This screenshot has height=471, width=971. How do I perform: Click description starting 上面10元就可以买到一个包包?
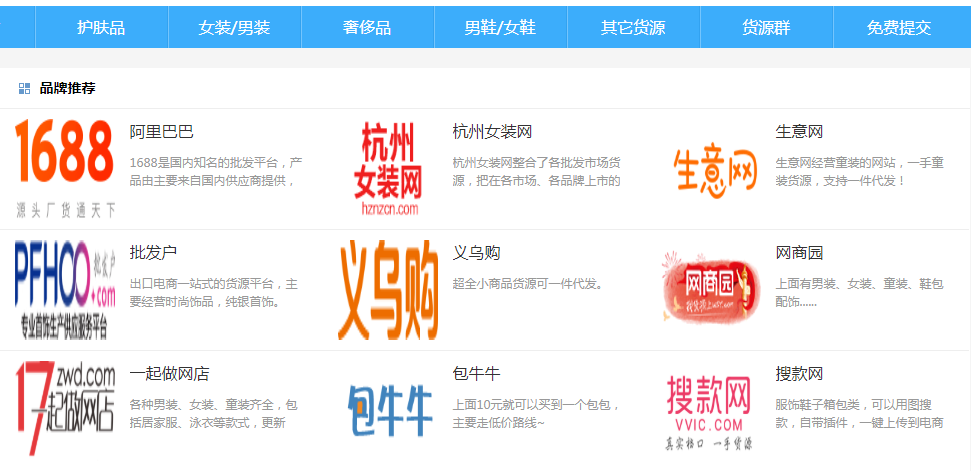[537, 414]
